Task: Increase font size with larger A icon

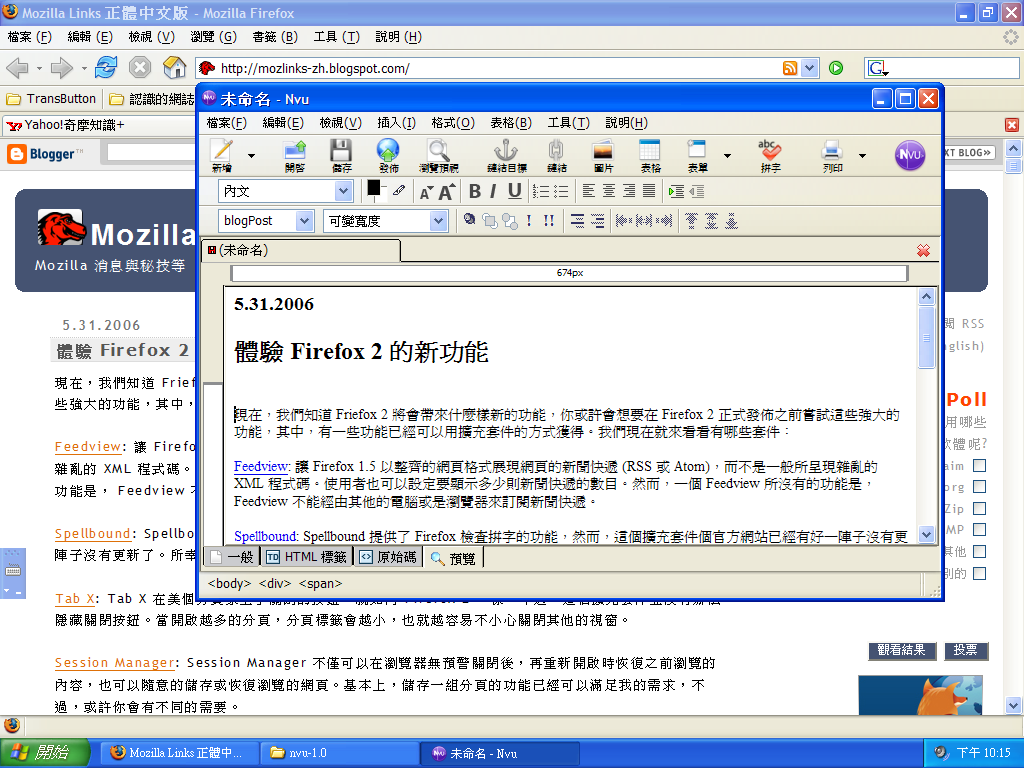Action: [x=446, y=191]
